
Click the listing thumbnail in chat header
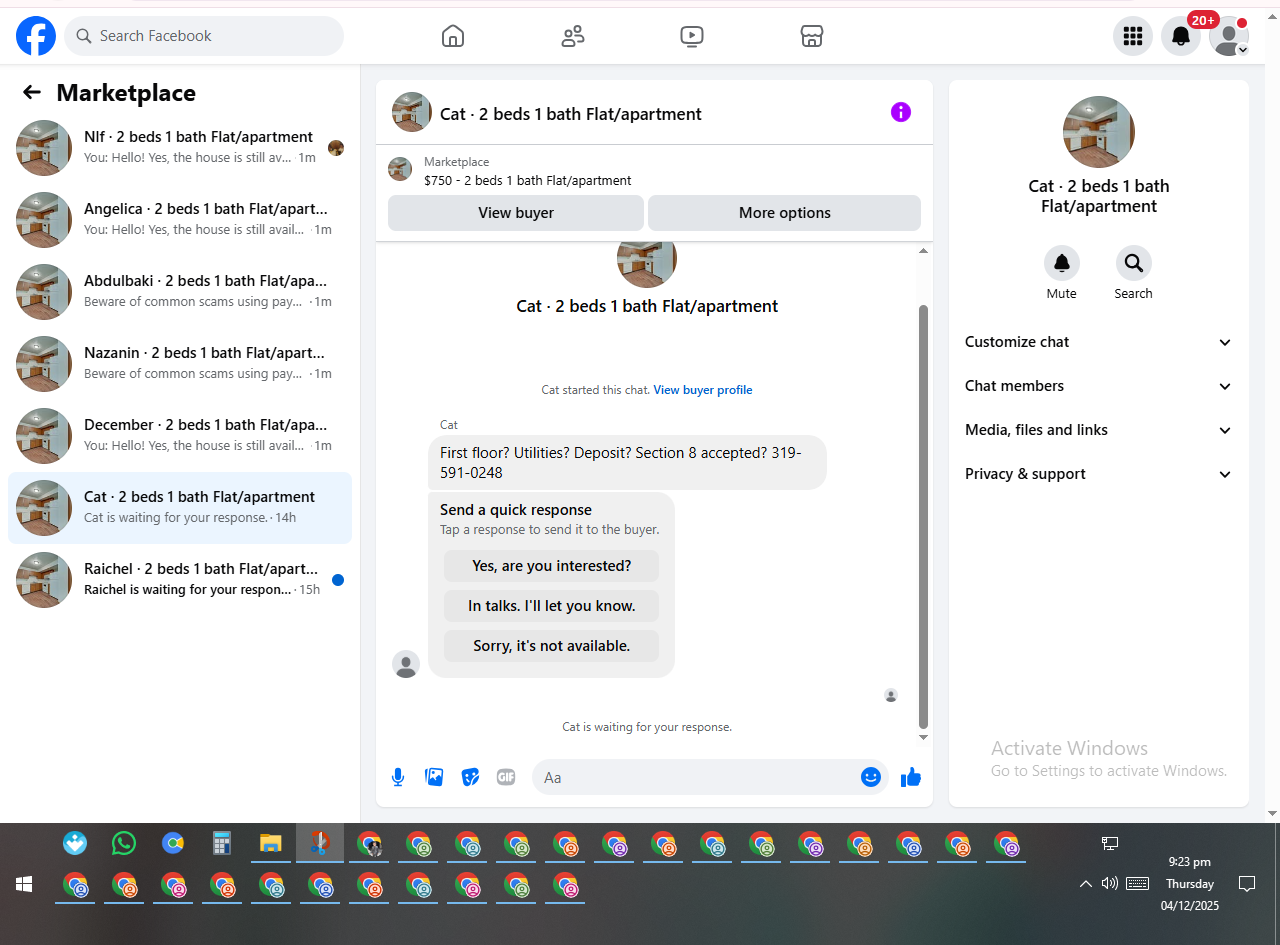pyautogui.click(x=412, y=112)
